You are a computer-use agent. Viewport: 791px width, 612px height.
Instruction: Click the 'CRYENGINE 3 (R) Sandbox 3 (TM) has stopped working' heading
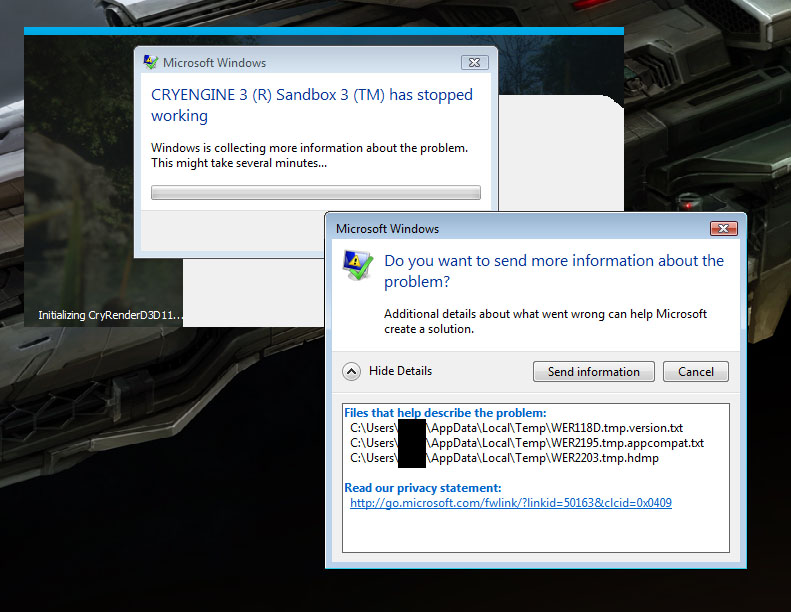[312, 105]
